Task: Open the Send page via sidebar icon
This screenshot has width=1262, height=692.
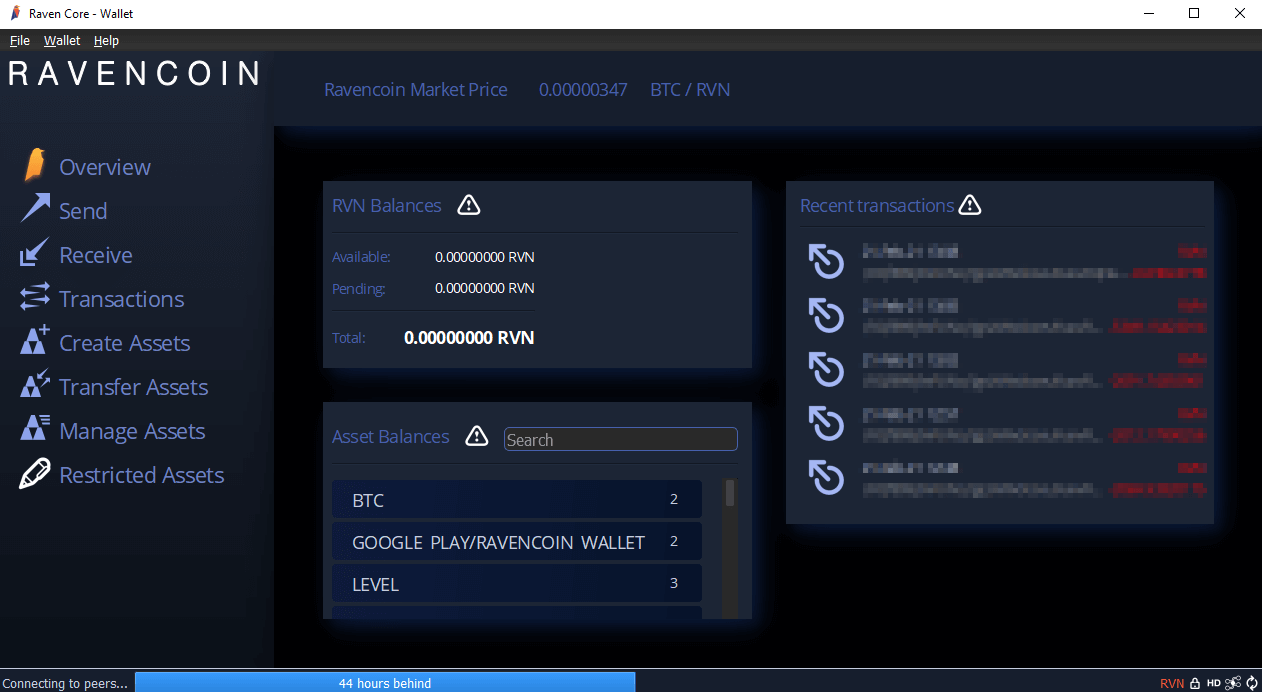Action: tap(33, 210)
